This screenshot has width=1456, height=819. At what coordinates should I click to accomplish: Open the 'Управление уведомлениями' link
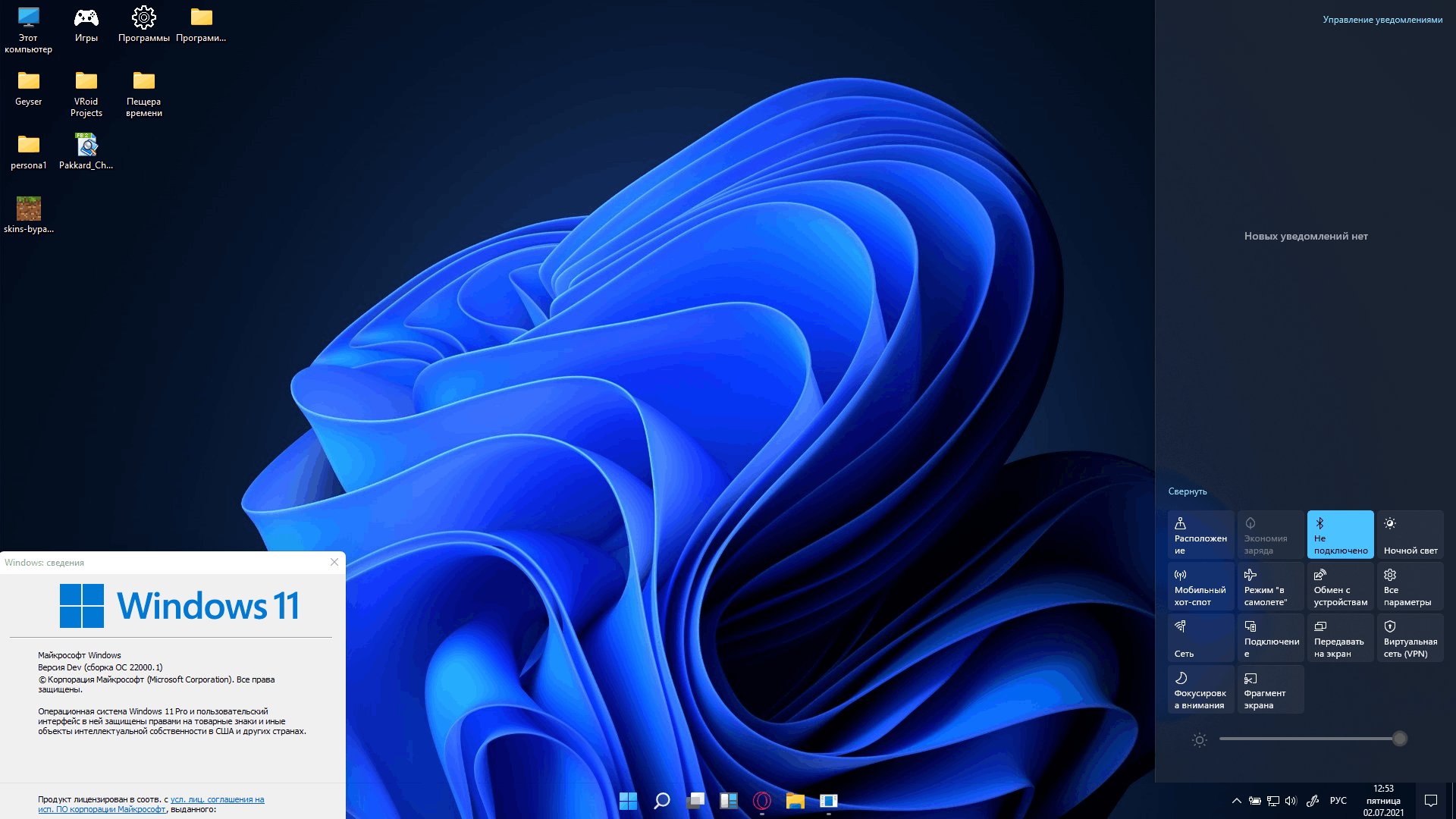1382,20
